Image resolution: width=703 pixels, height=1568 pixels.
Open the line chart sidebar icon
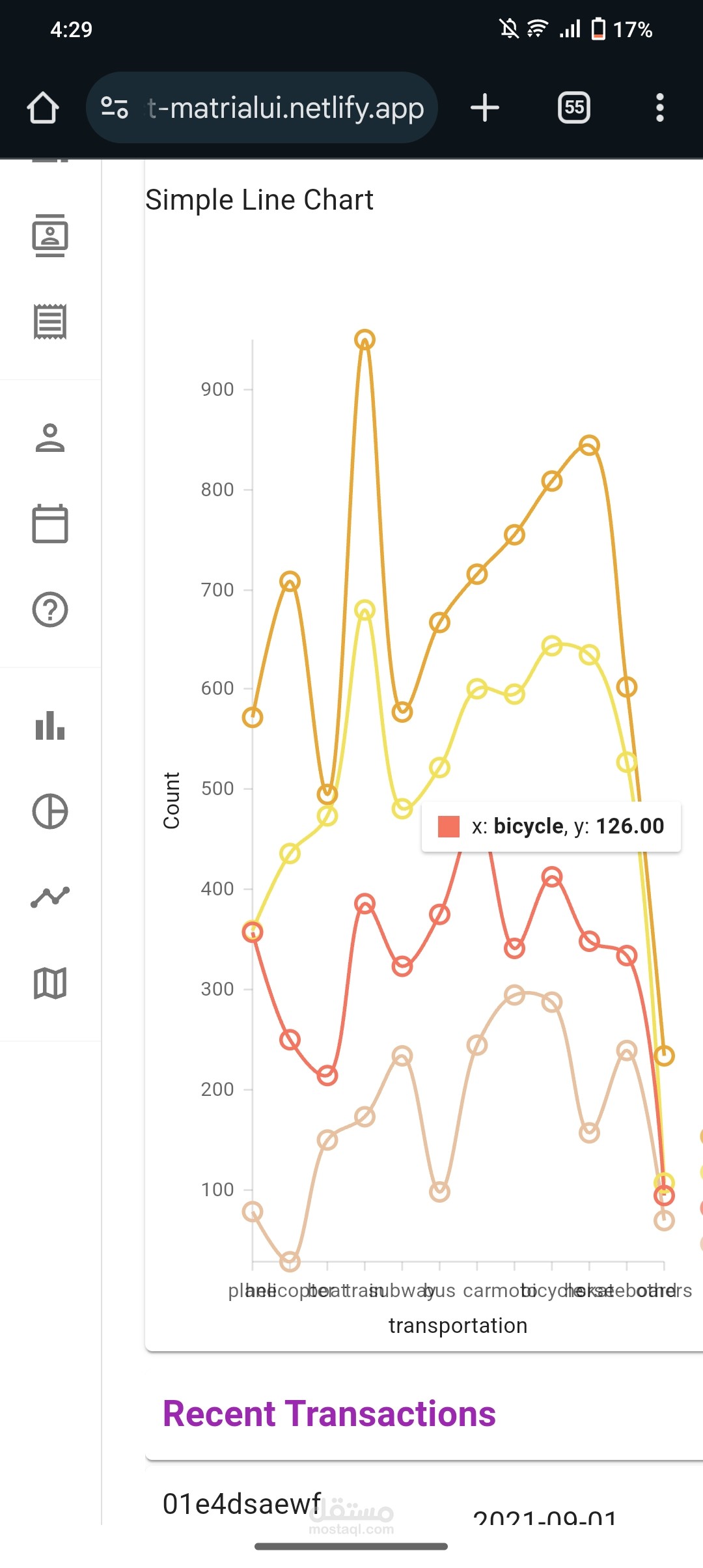coord(50,897)
